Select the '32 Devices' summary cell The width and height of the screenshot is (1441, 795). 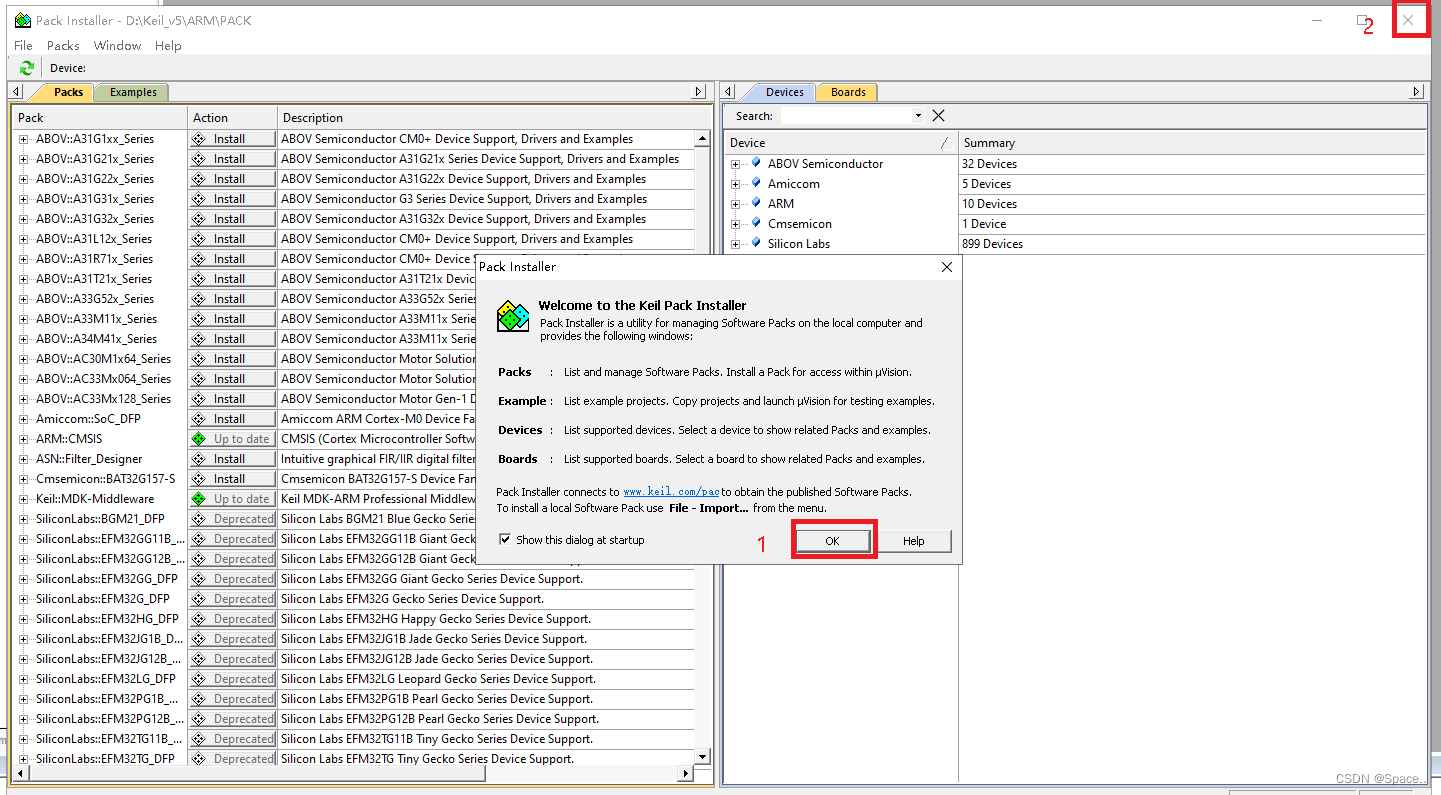point(1192,164)
